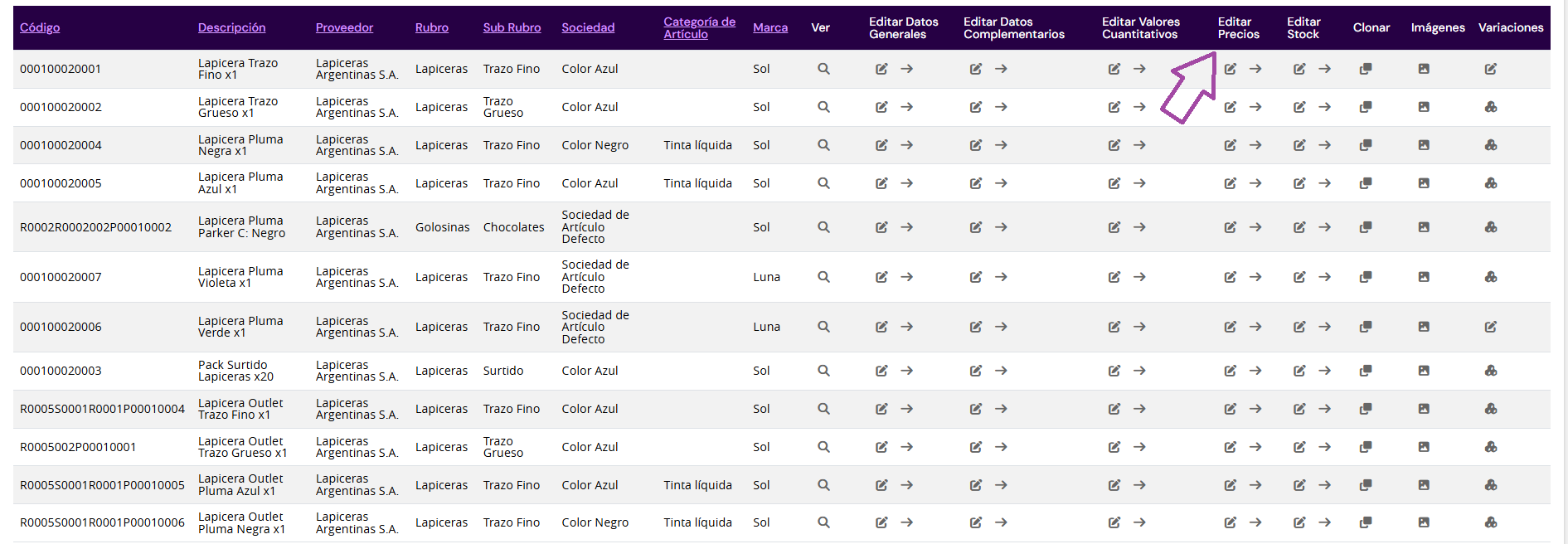Edit quantitative values pencil for 000100020002

(1114, 107)
